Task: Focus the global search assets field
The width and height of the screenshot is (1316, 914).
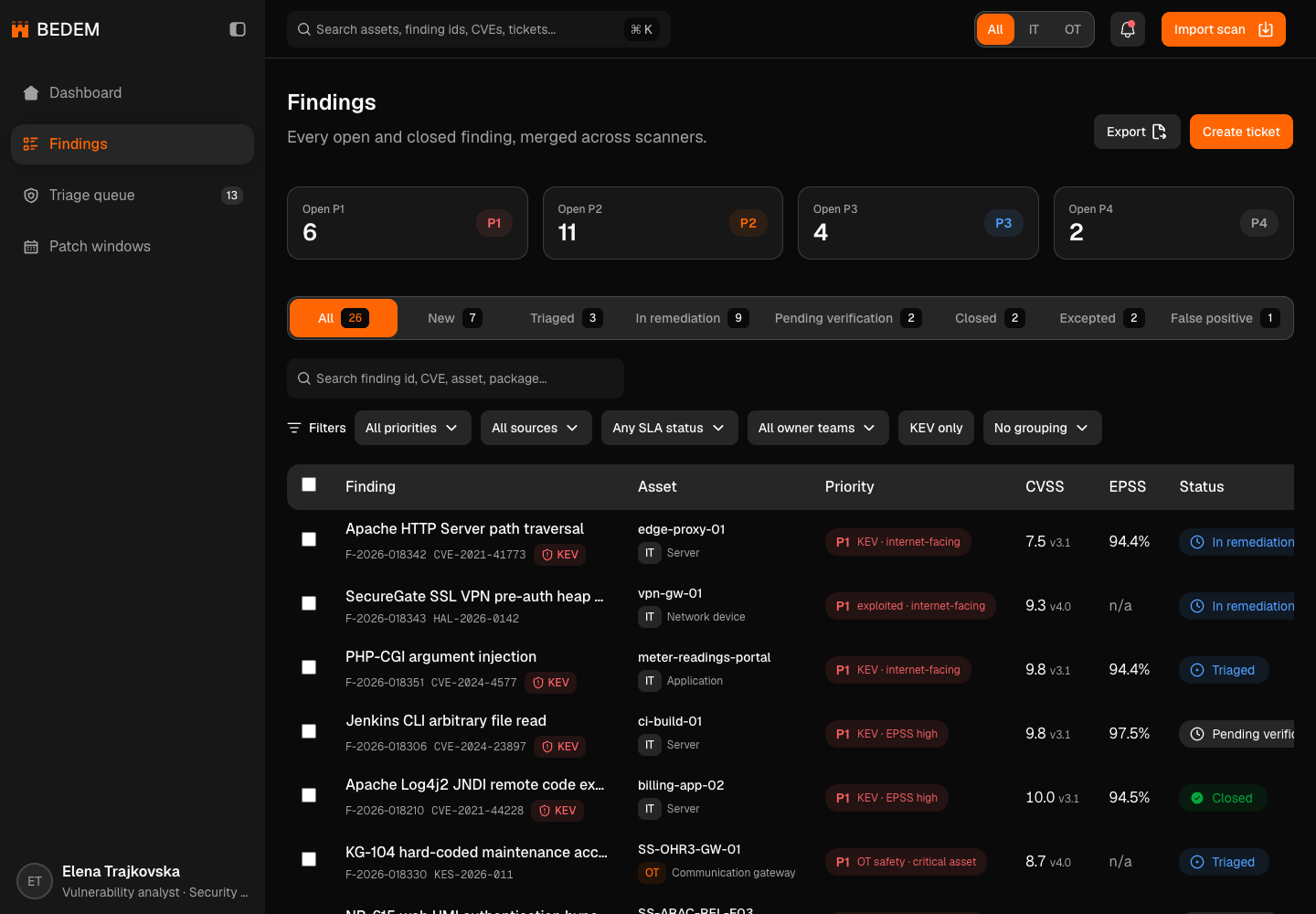Action: tap(479, 29)
